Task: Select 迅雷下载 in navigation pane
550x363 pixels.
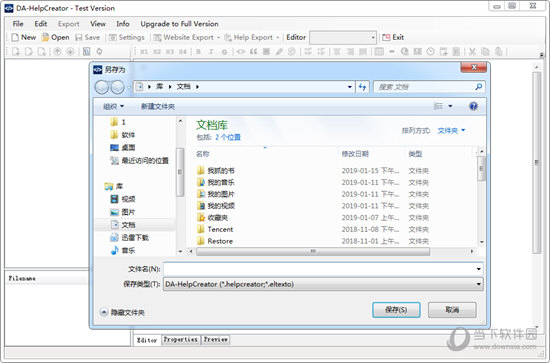Action: tap(129, 238)
